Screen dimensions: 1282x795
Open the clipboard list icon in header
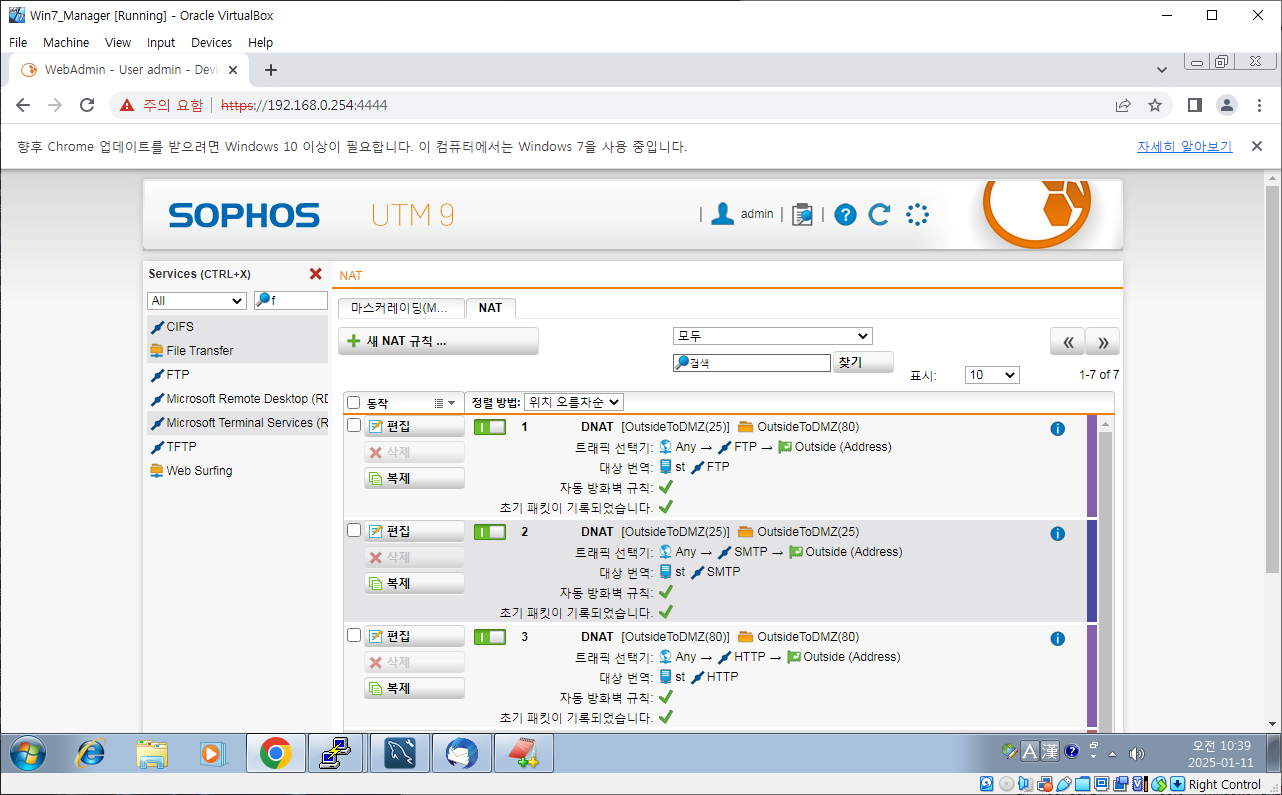click(802, 214)
